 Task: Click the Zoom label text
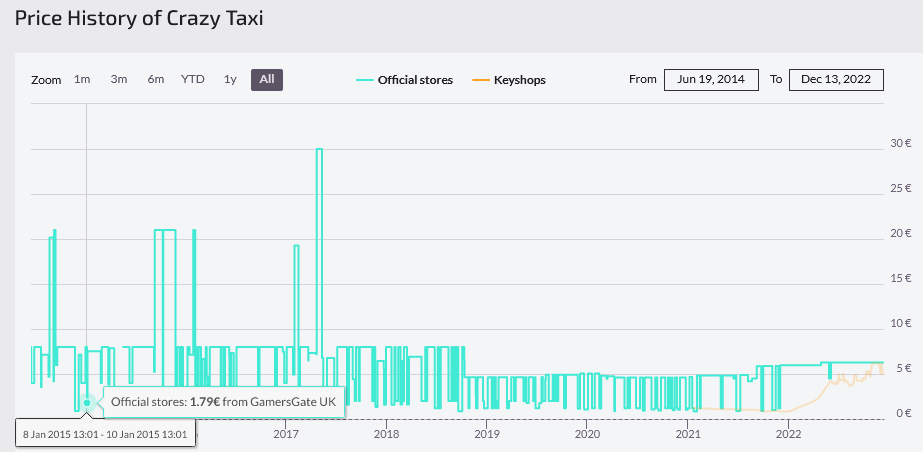(46, 80)
